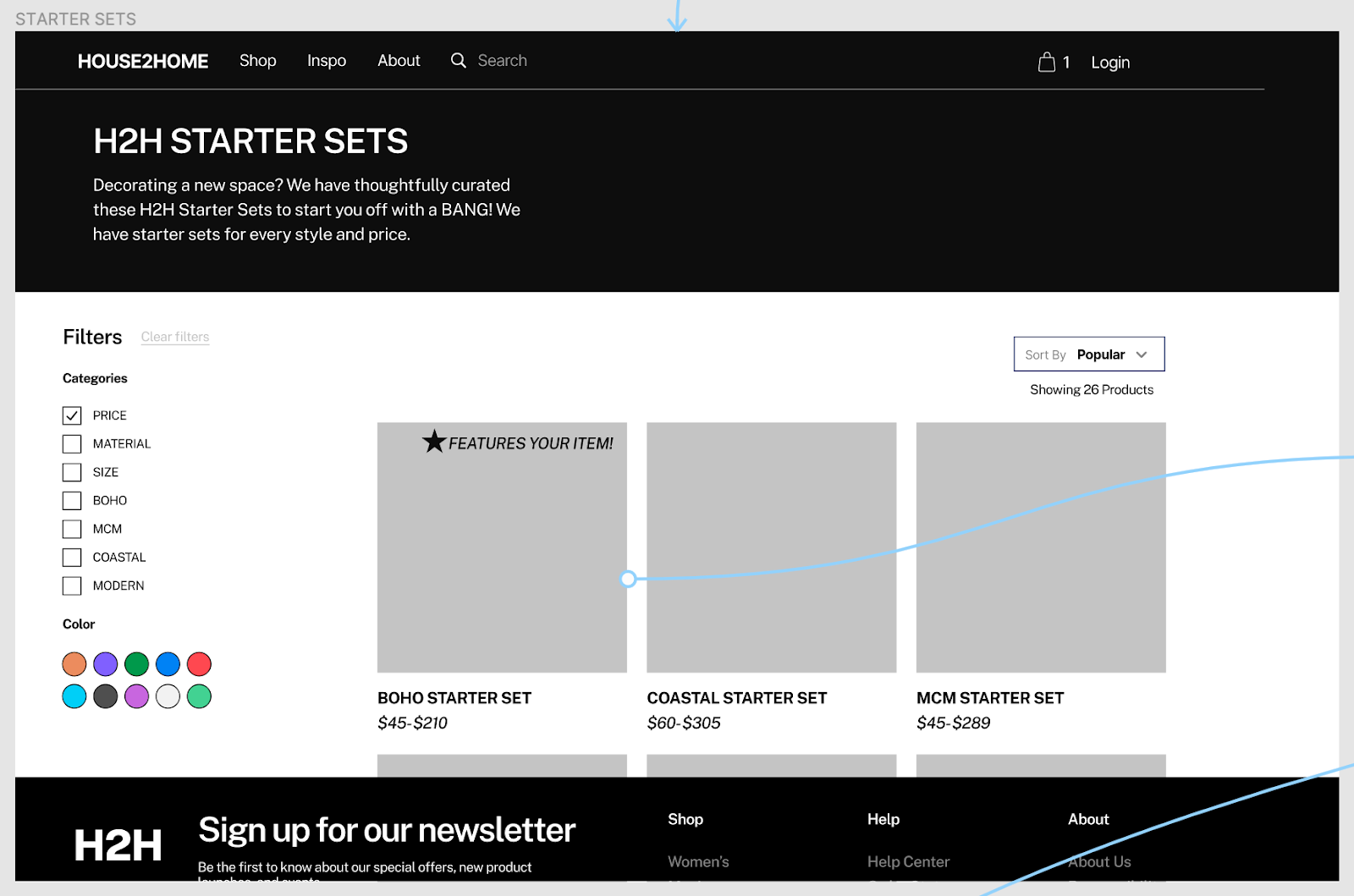Click the $45-$289 price text
1354x896 pixels.
[x=954, y=723]
